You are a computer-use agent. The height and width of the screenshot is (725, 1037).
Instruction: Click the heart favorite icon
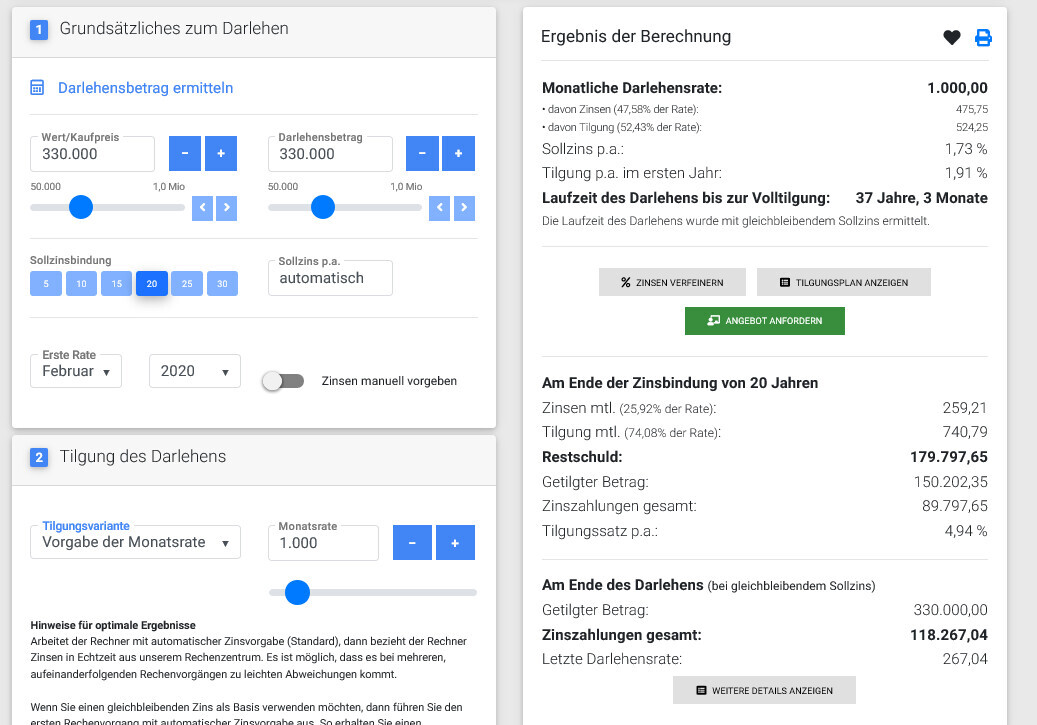pos(950,37)
